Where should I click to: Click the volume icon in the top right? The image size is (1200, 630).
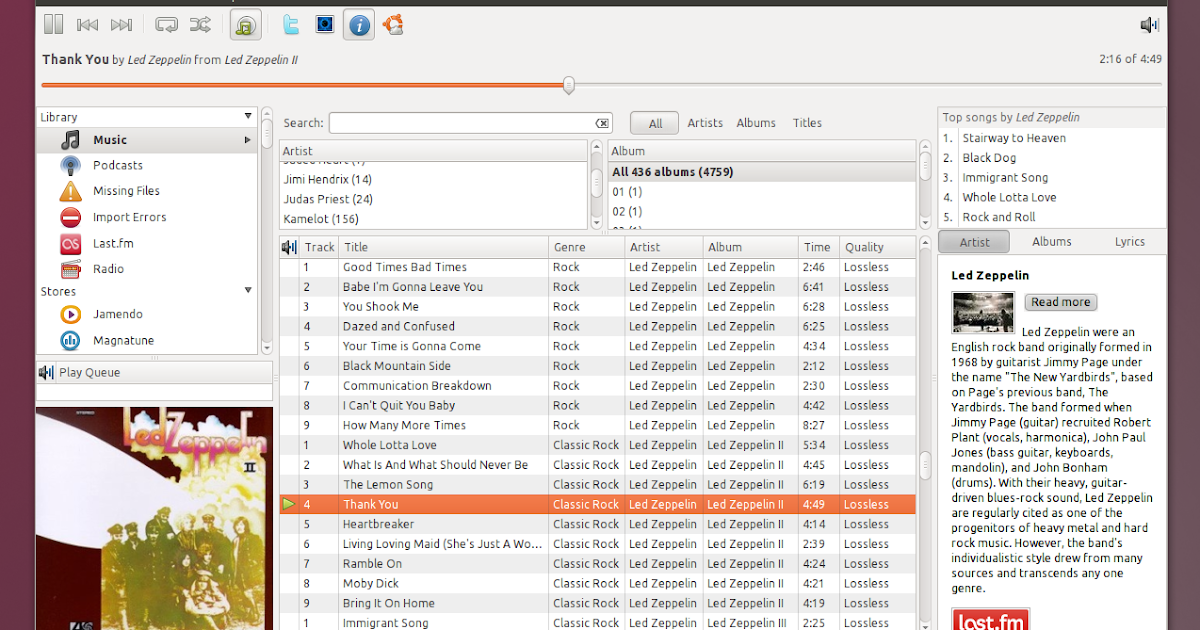pyautogui.click(x=1148, y=24)
